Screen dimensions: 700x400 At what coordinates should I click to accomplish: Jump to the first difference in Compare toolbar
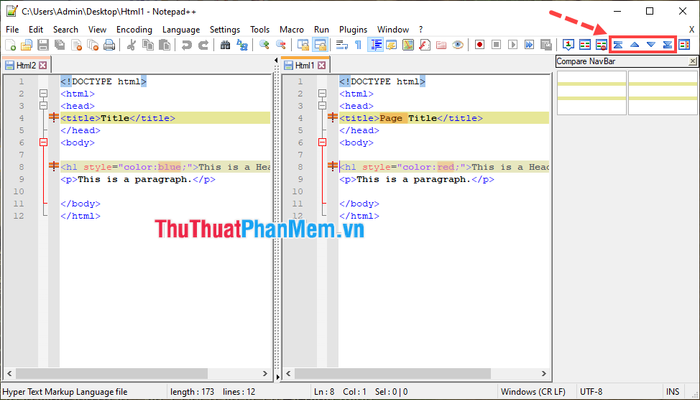pyautogui.click(x=617, y=45)
